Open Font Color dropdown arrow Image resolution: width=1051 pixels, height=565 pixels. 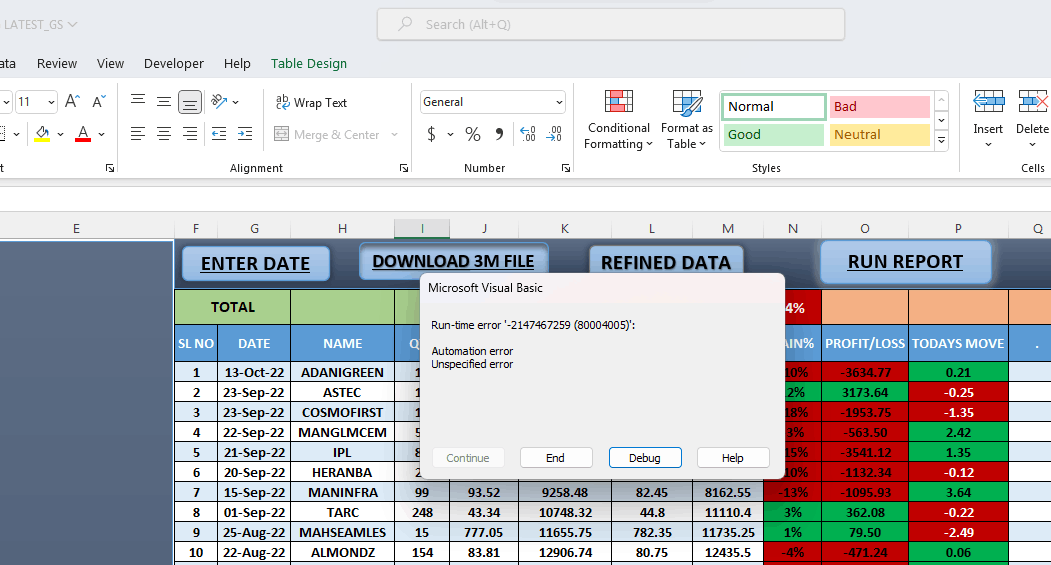[x=101, y=134]
